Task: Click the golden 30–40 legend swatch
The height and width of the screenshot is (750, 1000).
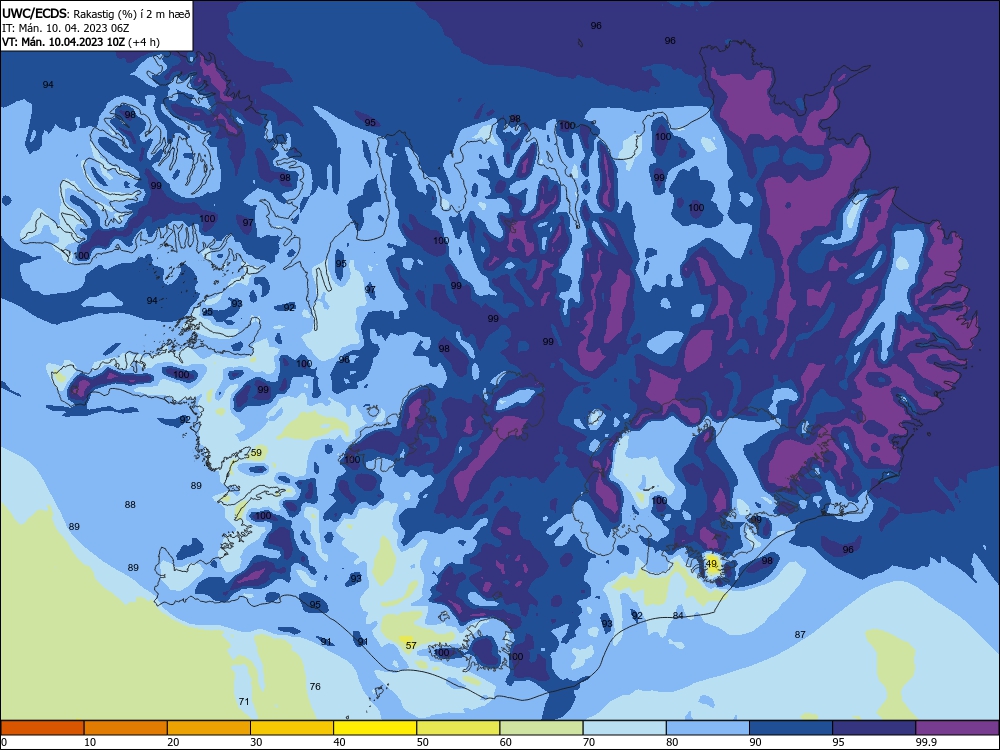Action: [292, 728]
